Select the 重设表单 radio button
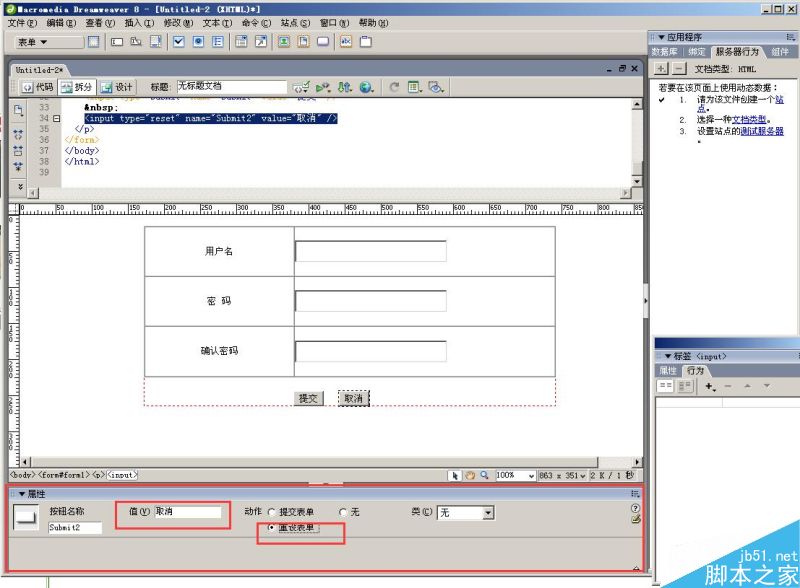Viewport: 800px width, 588px height. pos(272,527)
